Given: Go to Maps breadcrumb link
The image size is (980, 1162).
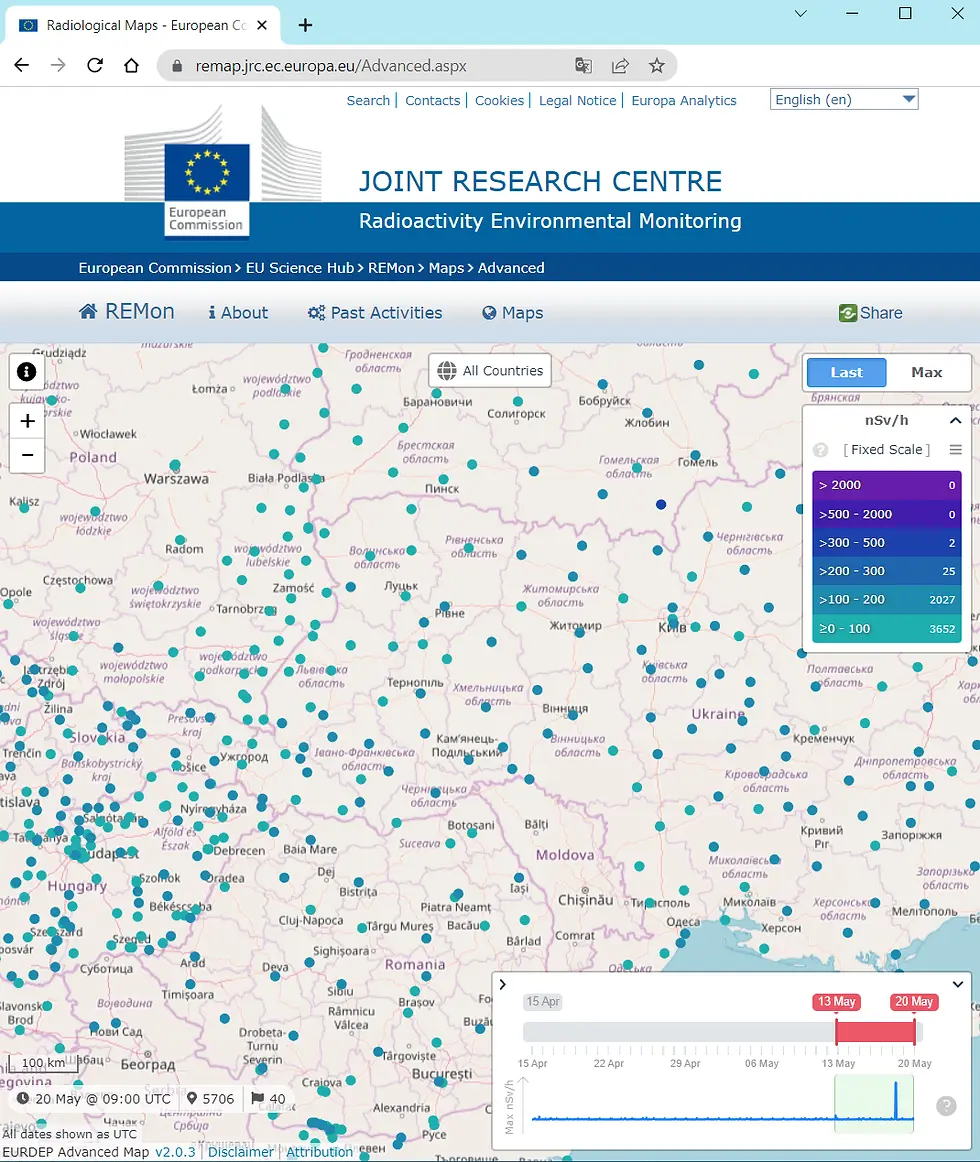Looking at the screenshot, I should coord(446,268).
